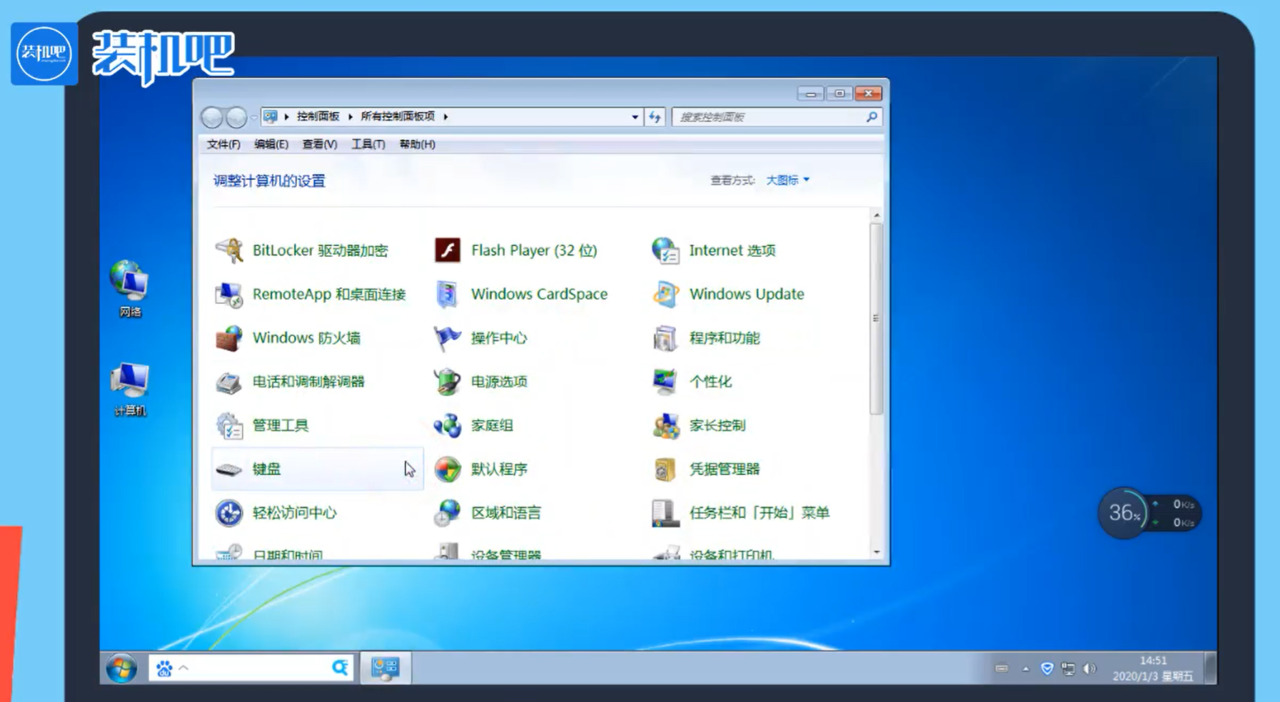Open the Flash Player (32 位) icon
Viewport: 1280px width, 702px height.
click(448, 250)
